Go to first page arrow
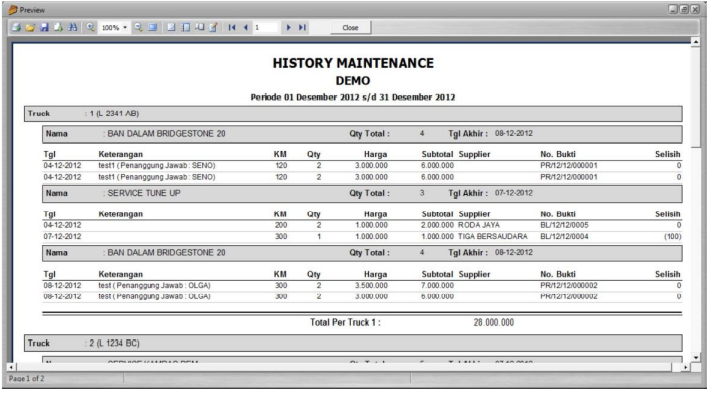Image resolution: width=709 pixels, height=393 pixels. (x=232, y=28)
